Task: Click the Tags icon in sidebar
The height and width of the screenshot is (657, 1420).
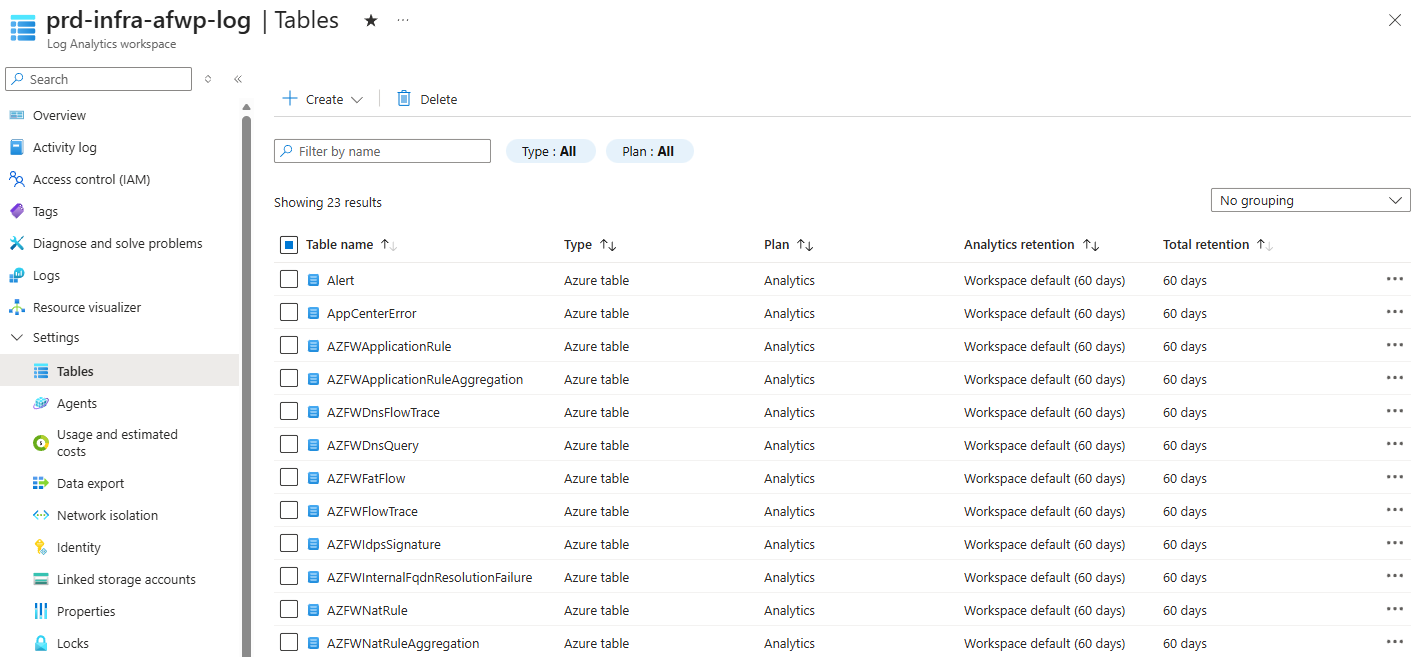Action: point(16,211)
